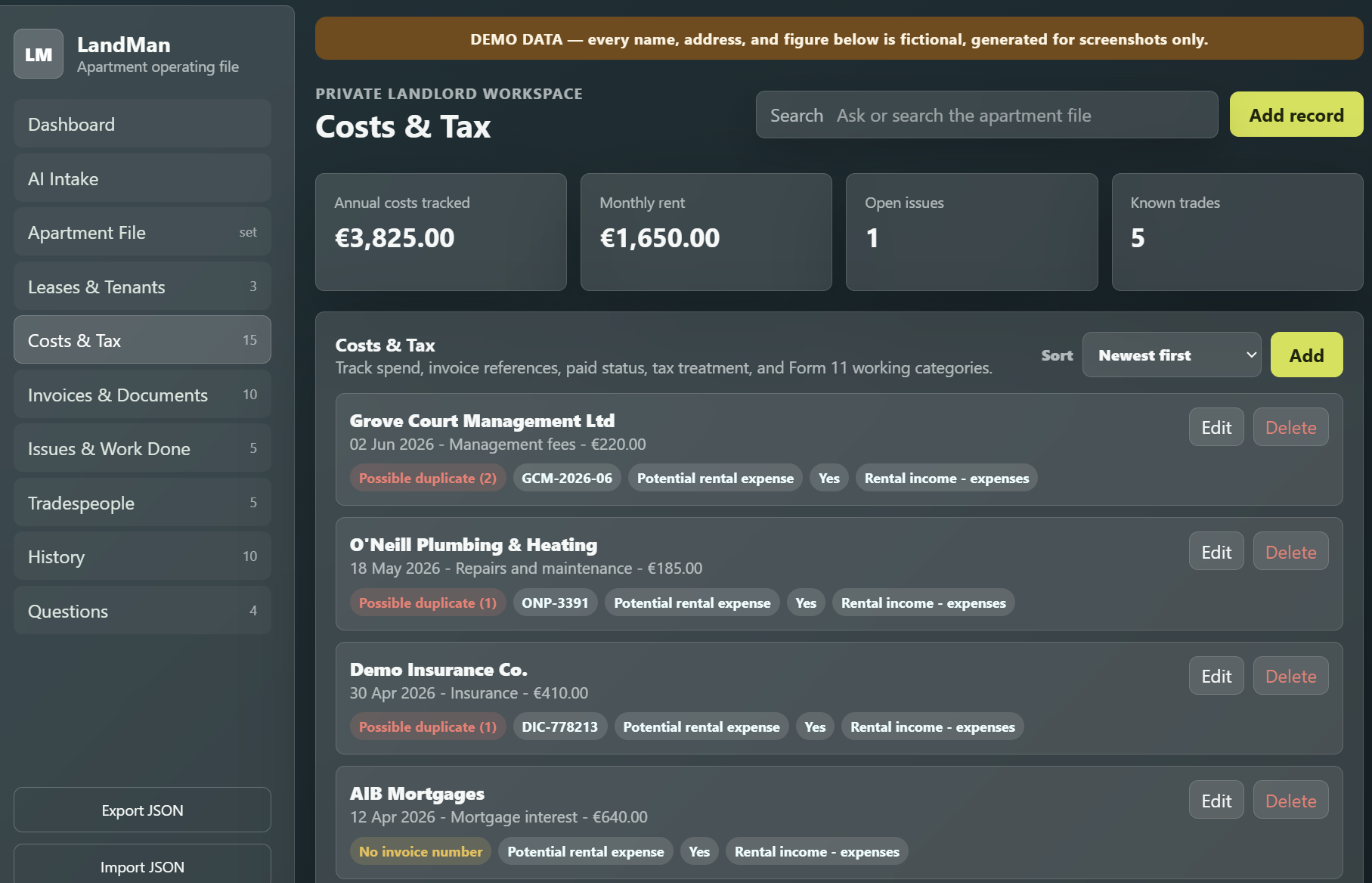Viewport: 1372px width, 883px height.
Task: Go to Issues & Work Done
Action: tap(142, 448)
